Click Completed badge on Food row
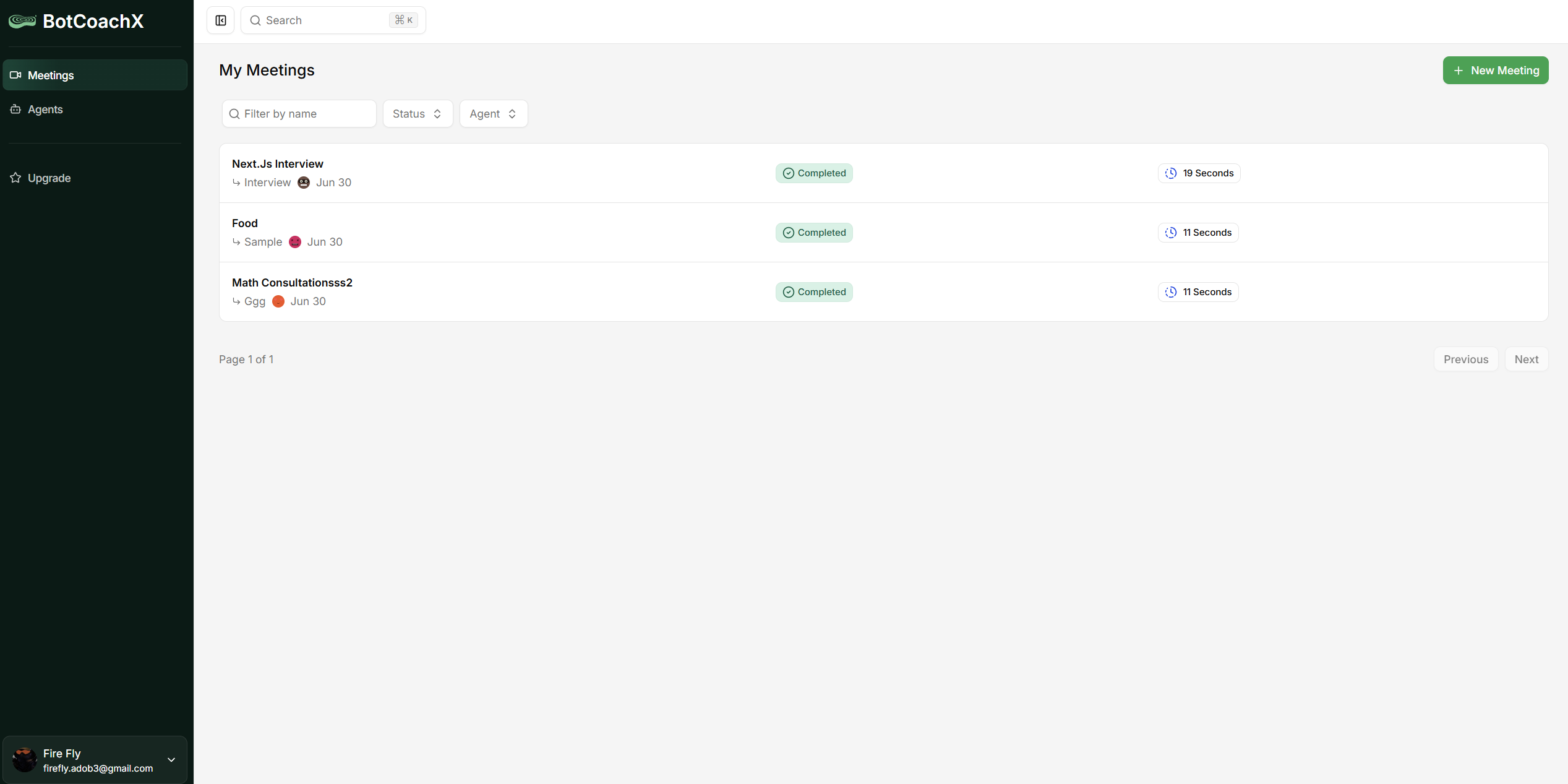Image resolution: width=1568 pixels, height=784 pixels. [814, 233]
